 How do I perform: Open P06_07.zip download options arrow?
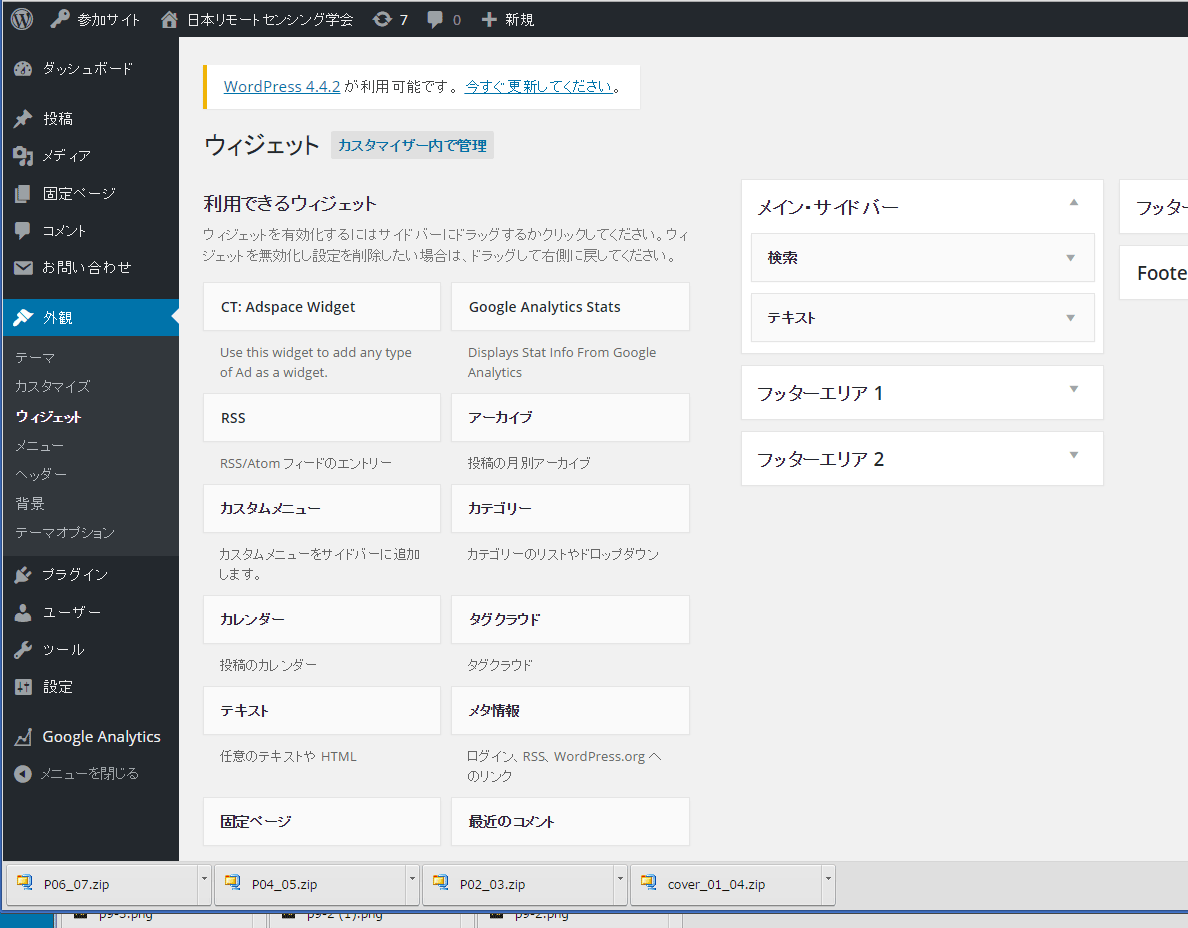(204, 884)
